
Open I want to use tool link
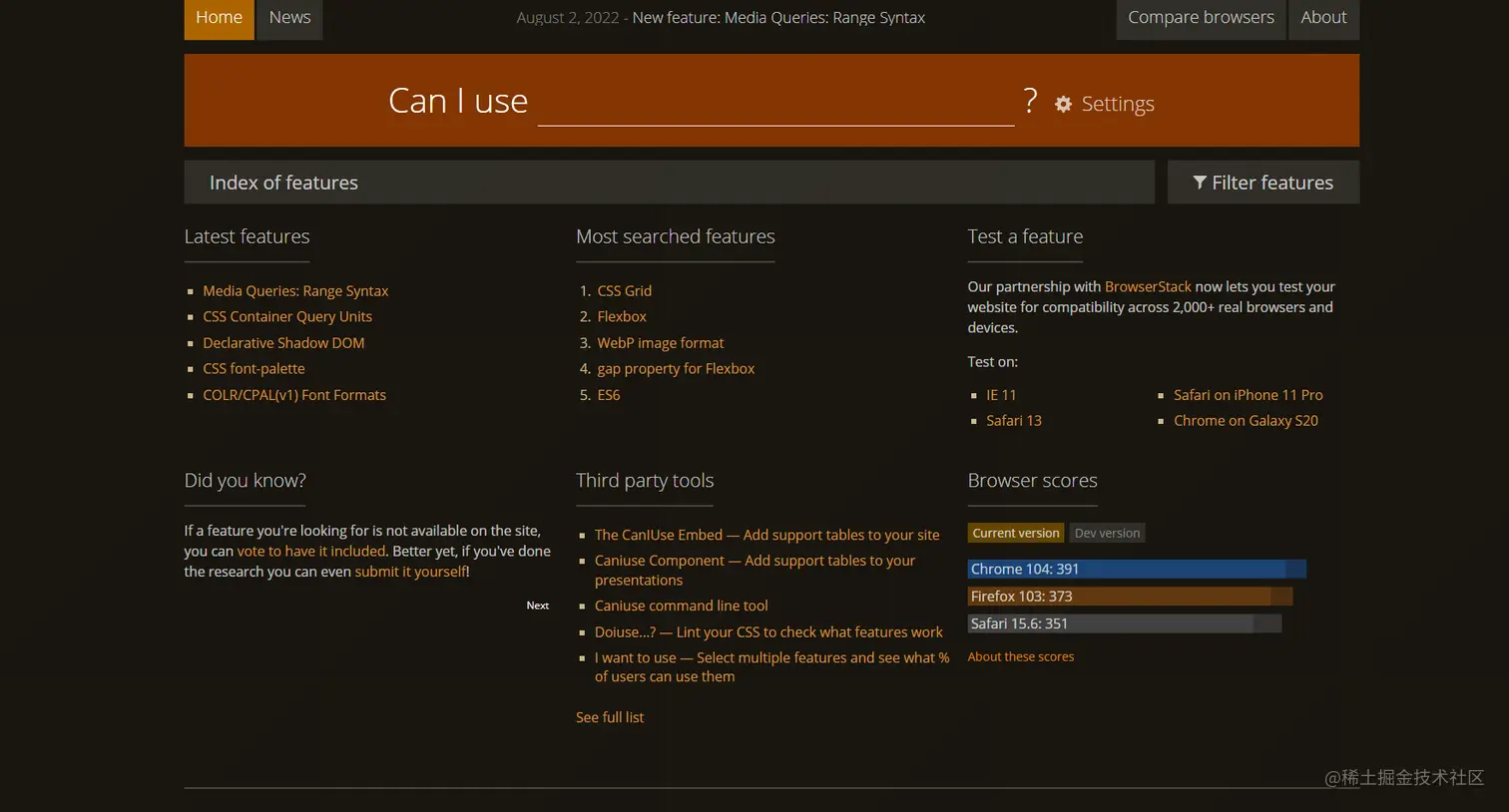pos(771,667)
